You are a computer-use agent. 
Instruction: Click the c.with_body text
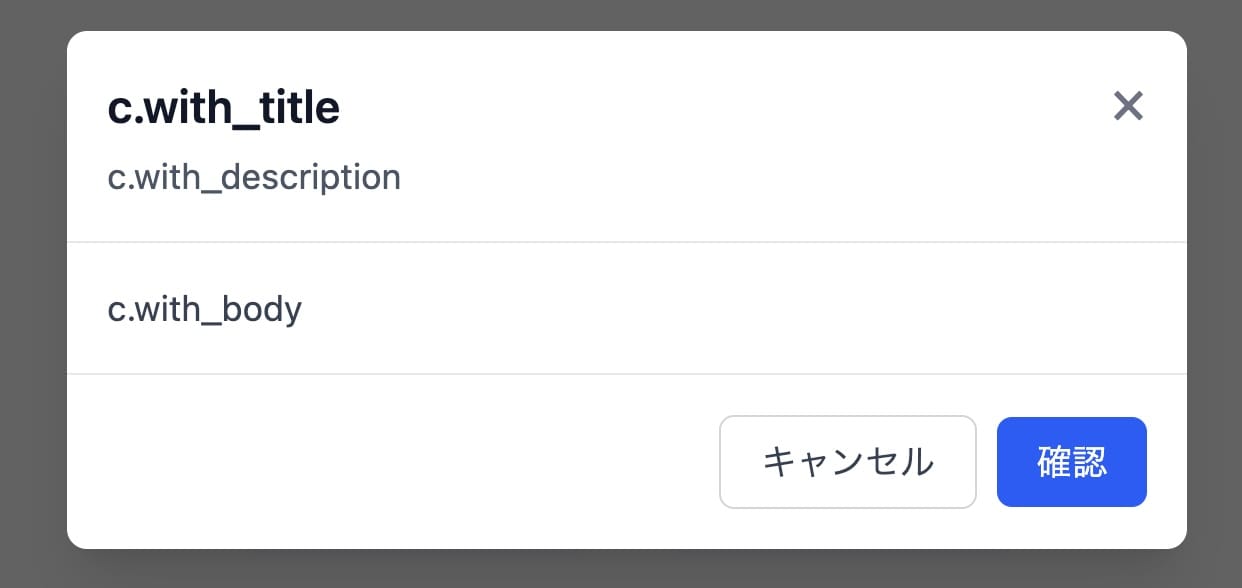[x=204, y=309]
